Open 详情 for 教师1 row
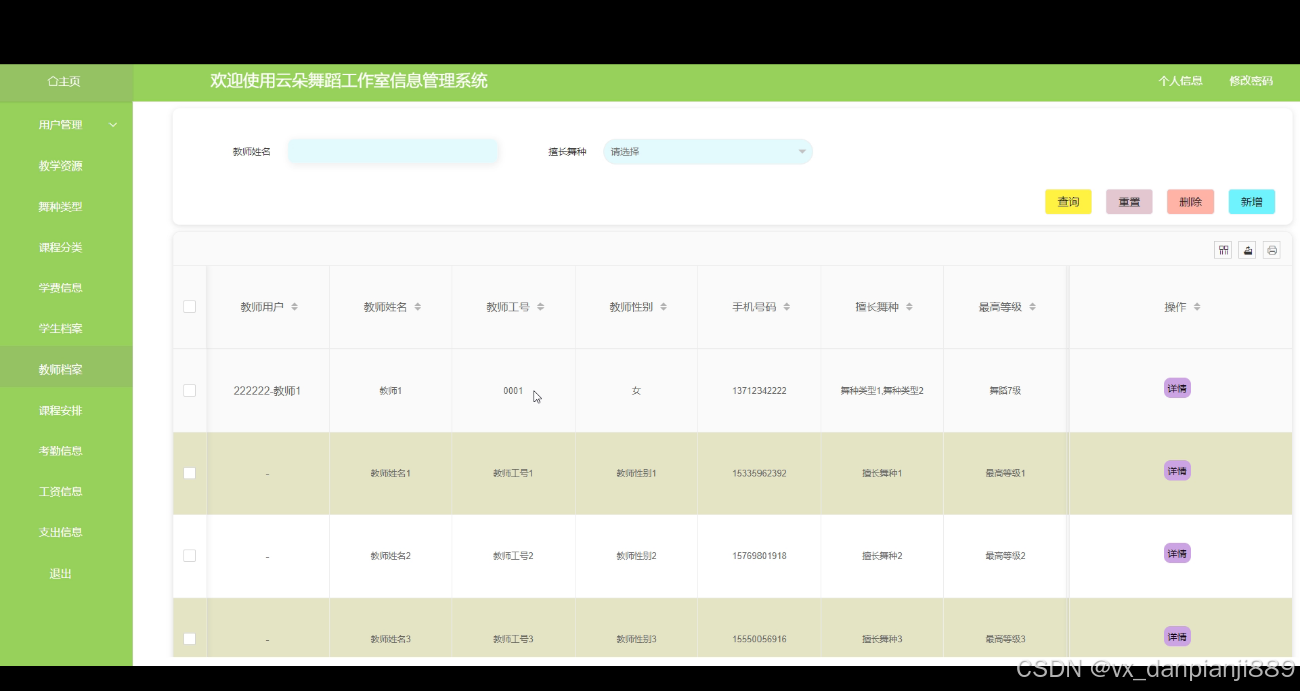1300x691 pixels. [1177, 388]
